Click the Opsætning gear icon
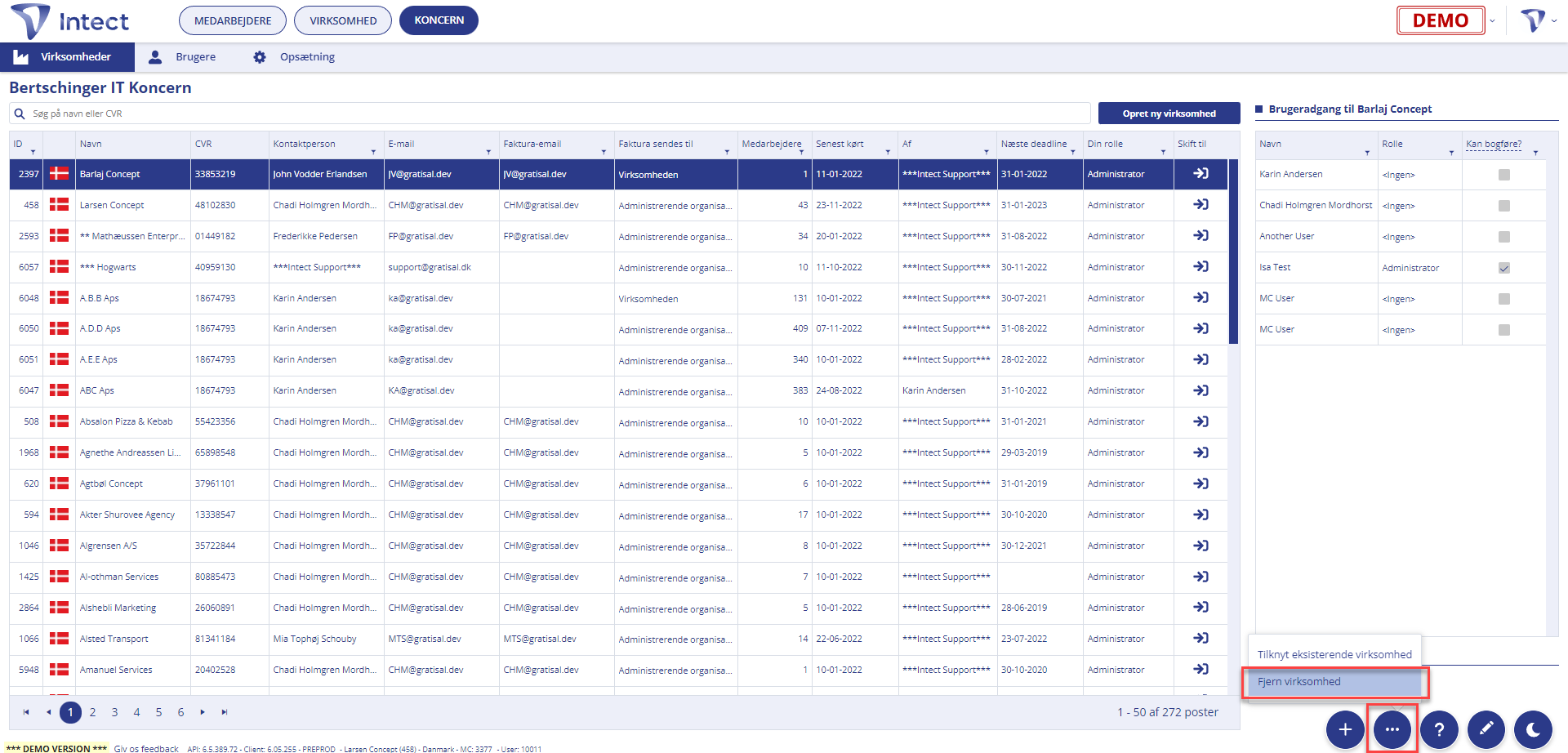The width and height of the screenshot is (1568, 753). 260,57
